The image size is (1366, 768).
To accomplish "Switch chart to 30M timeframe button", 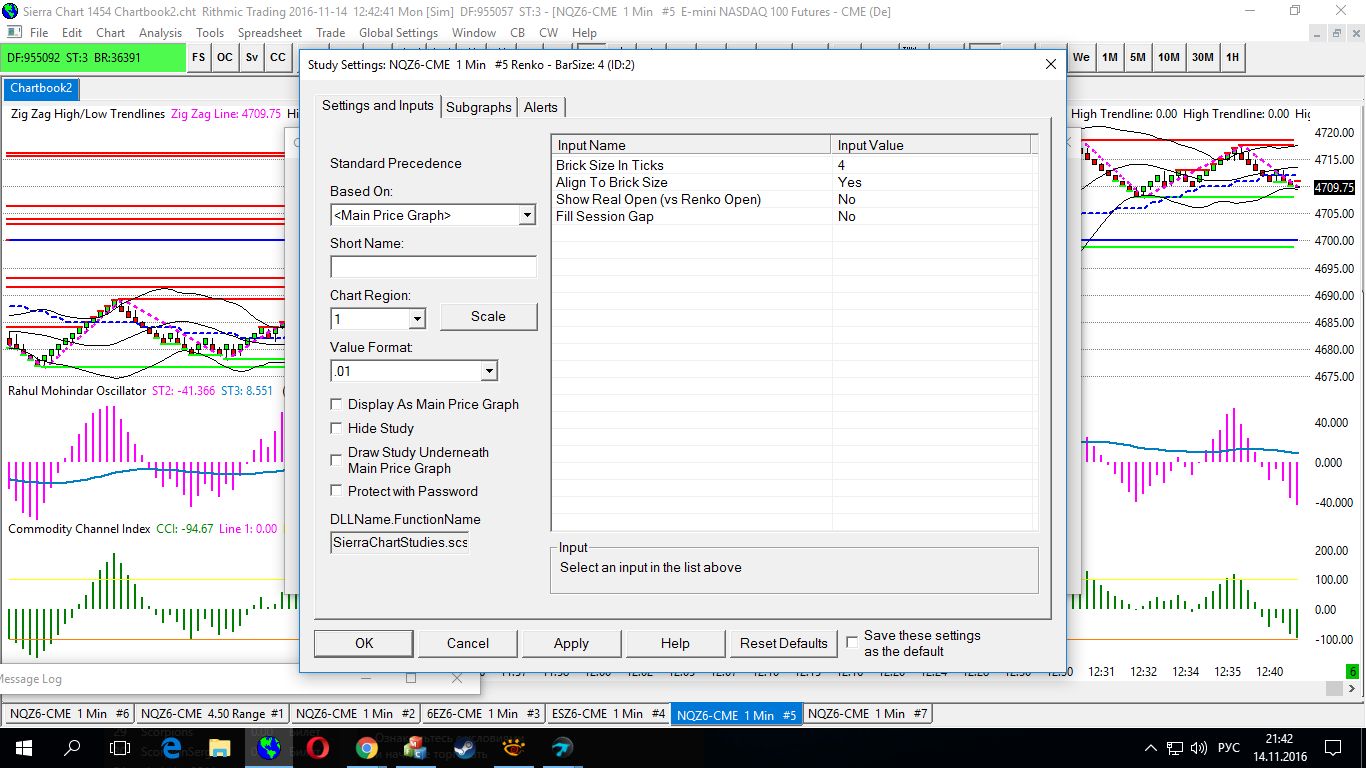I will click(1203, 57).
